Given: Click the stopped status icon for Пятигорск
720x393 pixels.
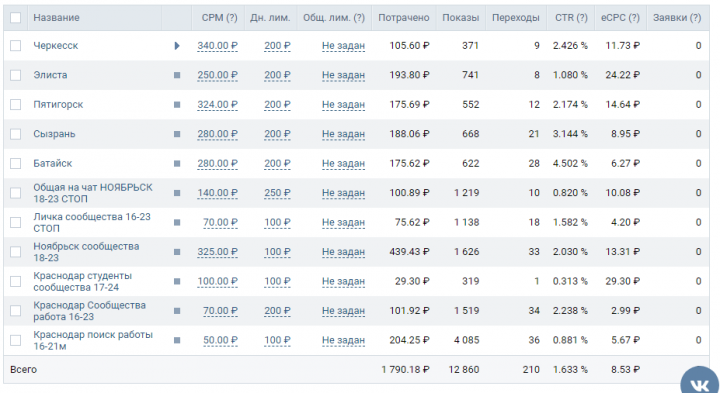Looking at the screenshot, I should (x=177, y=105).
